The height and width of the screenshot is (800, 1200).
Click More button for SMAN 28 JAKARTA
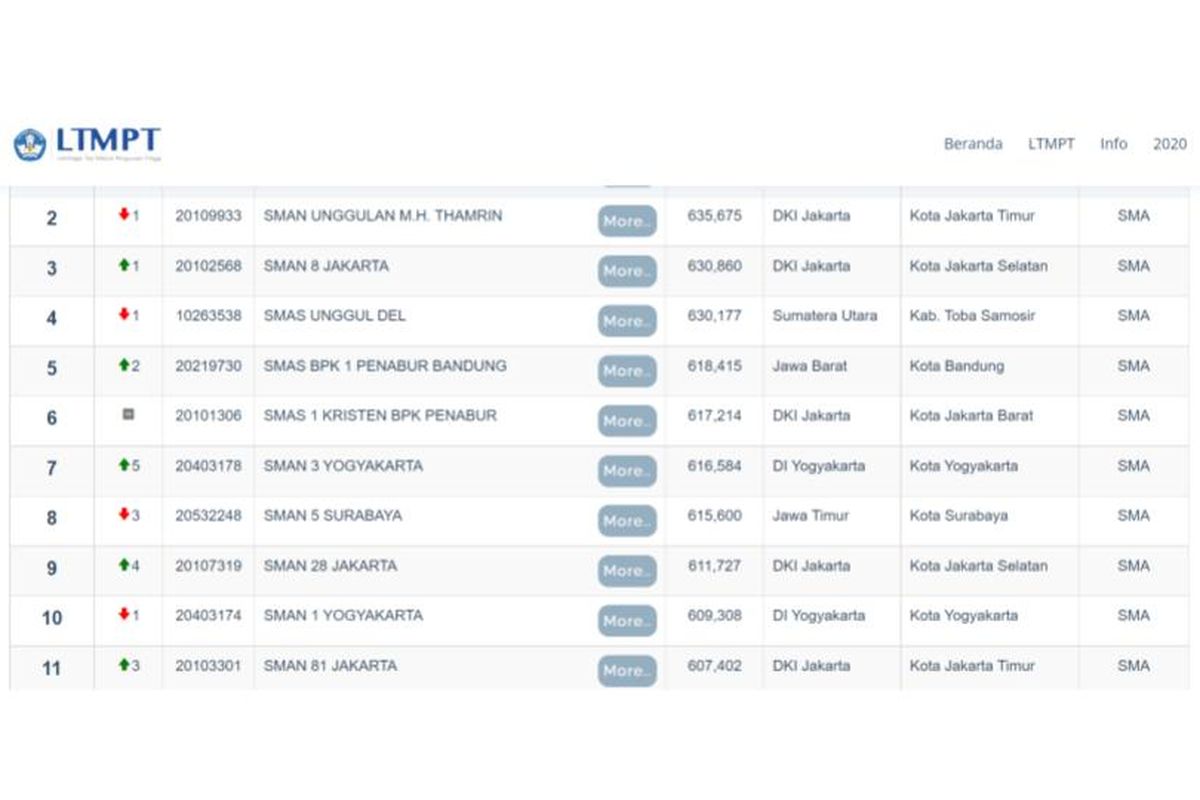(627, 571)
